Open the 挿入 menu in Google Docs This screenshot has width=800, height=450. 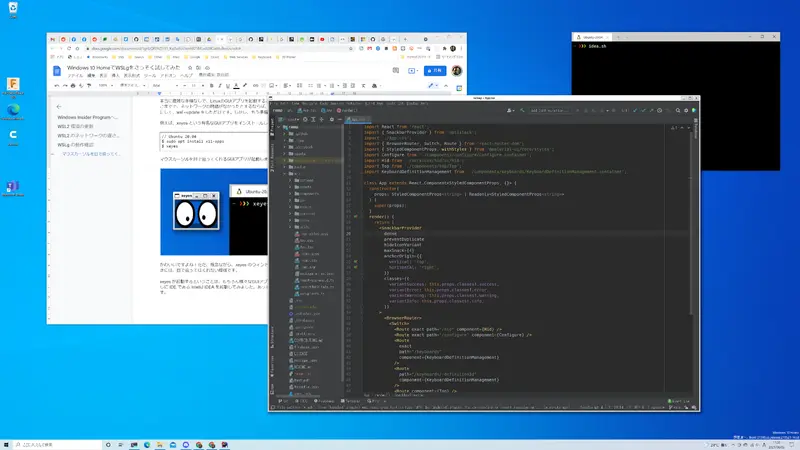115,76
